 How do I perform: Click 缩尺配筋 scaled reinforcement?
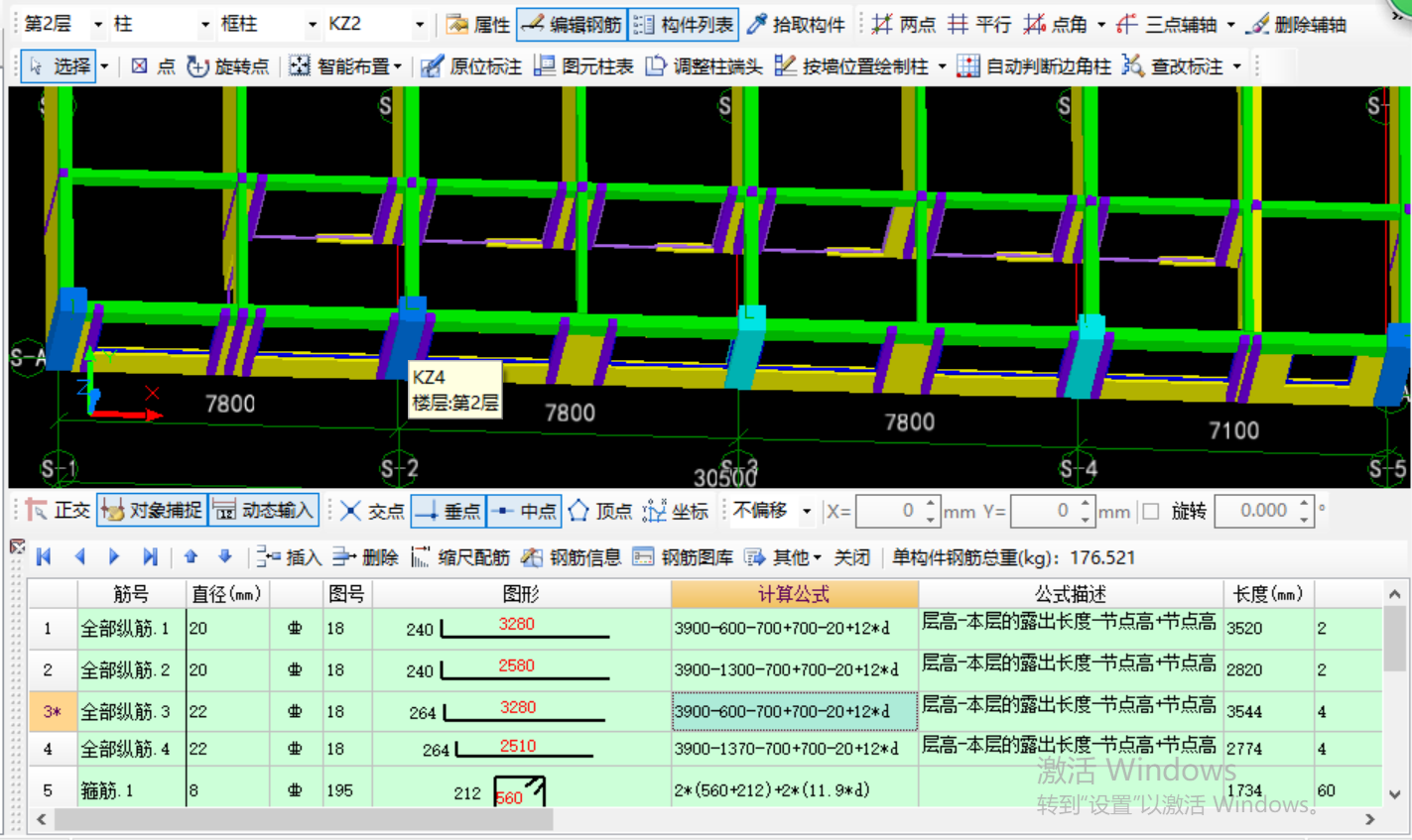click(460, 557)
